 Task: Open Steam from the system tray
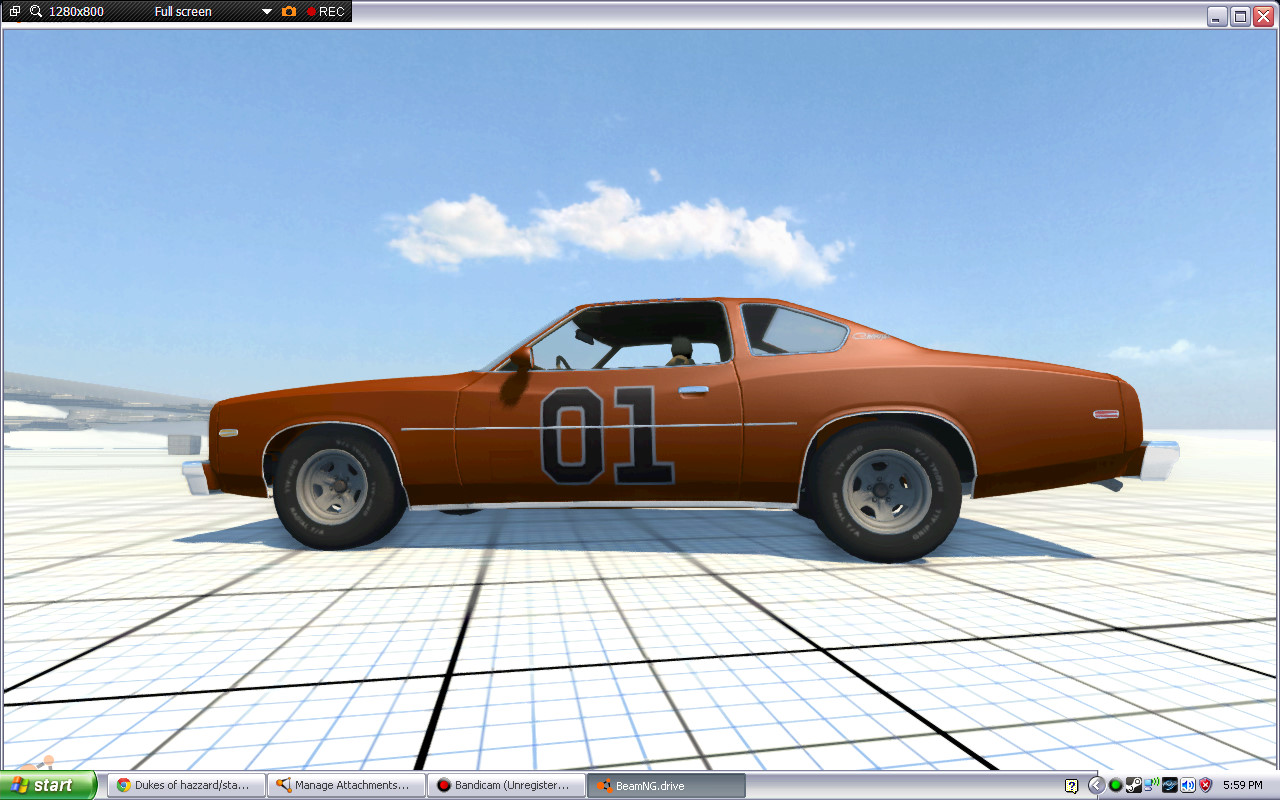(1134, 785)
